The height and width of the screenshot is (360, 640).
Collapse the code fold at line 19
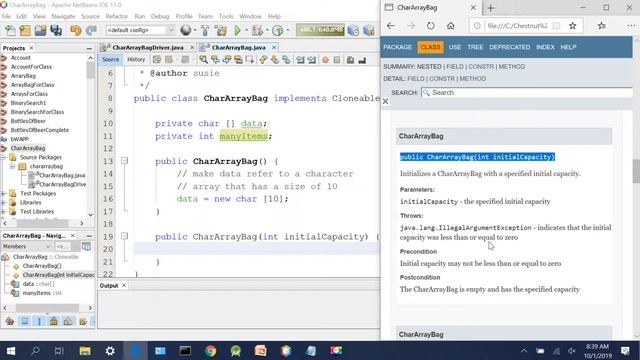tap(124, 236)
